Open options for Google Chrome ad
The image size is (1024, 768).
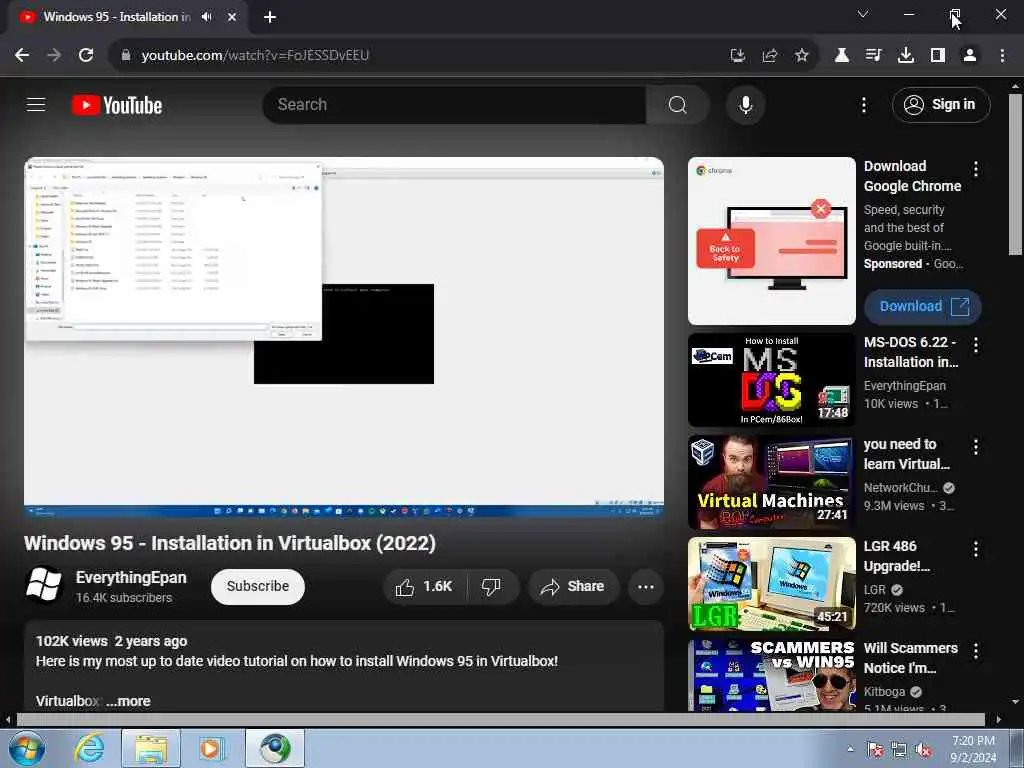(x=976, y=170)
